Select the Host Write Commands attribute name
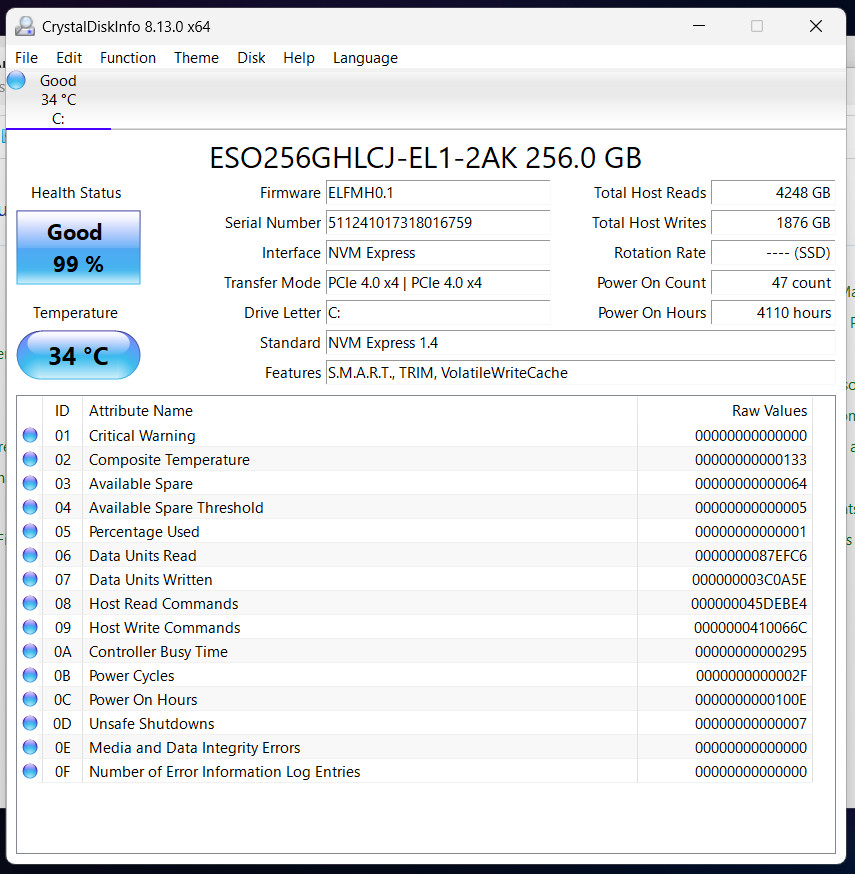 (165, 628)
